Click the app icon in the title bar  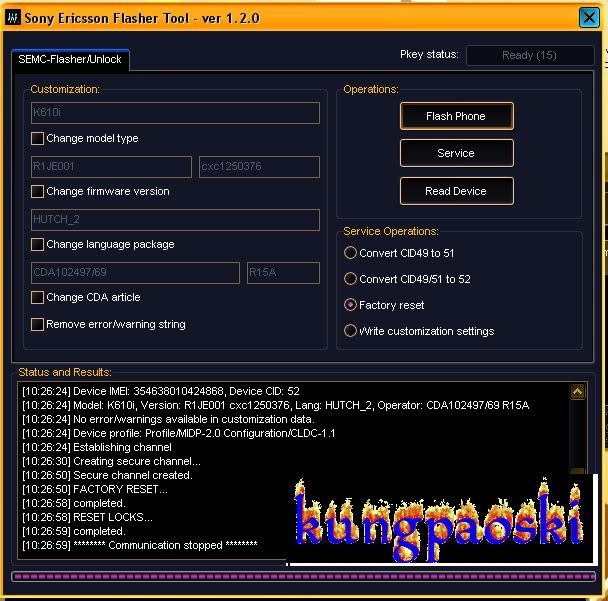click(x=13, y=17)
